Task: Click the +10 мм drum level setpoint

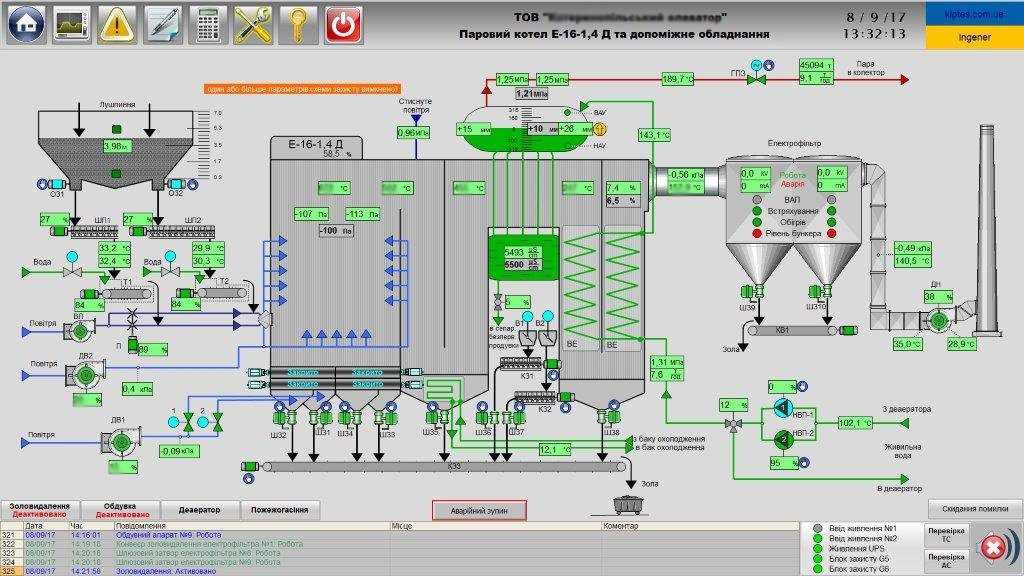Action: (x=543, y=129)
